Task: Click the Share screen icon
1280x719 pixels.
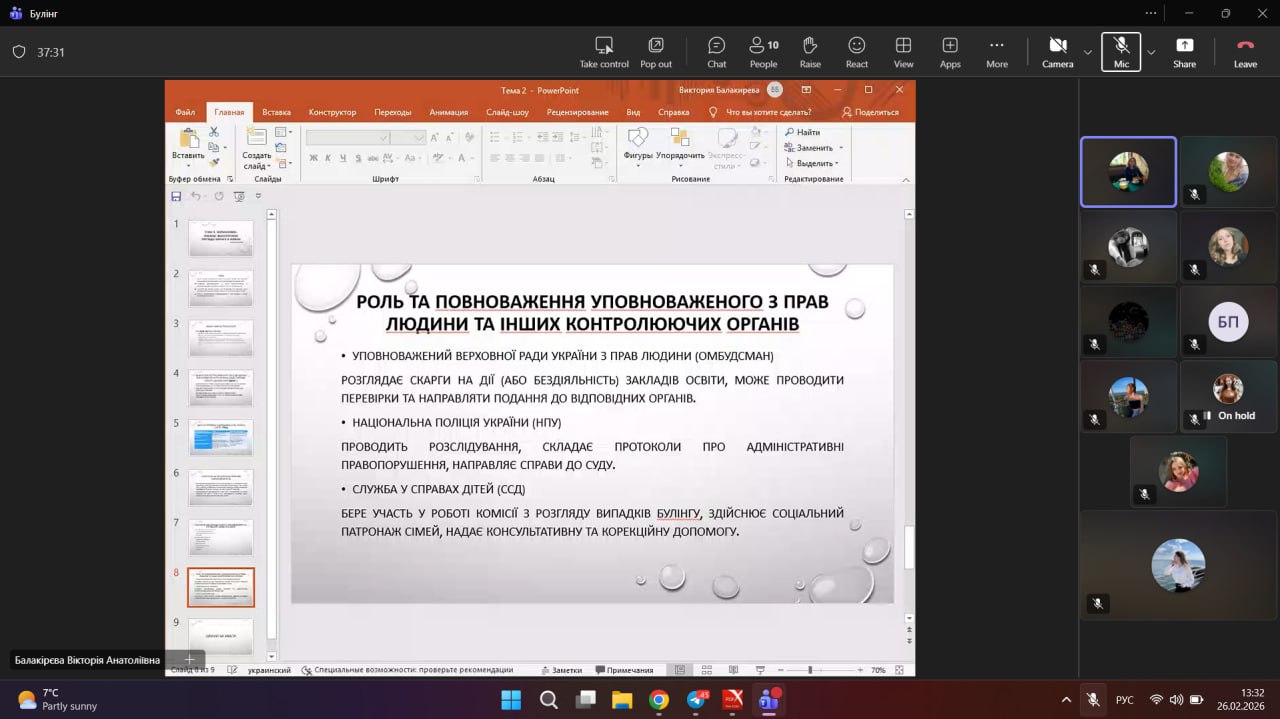Action: tap(1184, 52)
